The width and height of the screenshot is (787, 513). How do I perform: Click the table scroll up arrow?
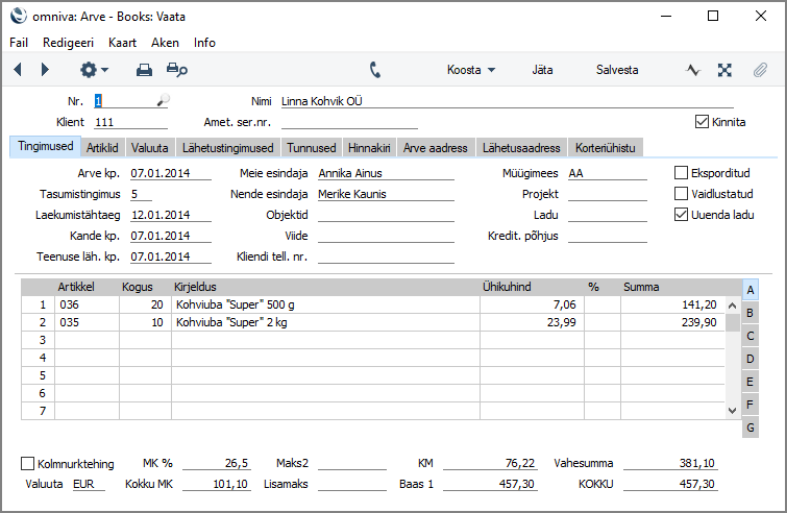click(732, 305)
